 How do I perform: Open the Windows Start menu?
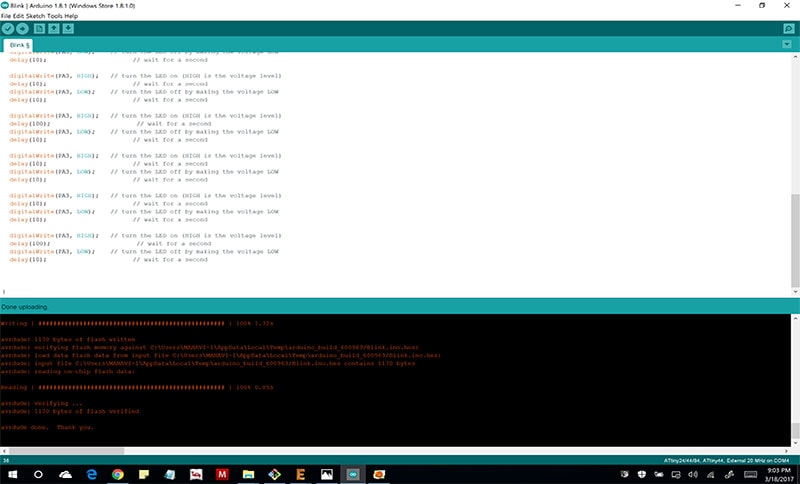point(13,474)
